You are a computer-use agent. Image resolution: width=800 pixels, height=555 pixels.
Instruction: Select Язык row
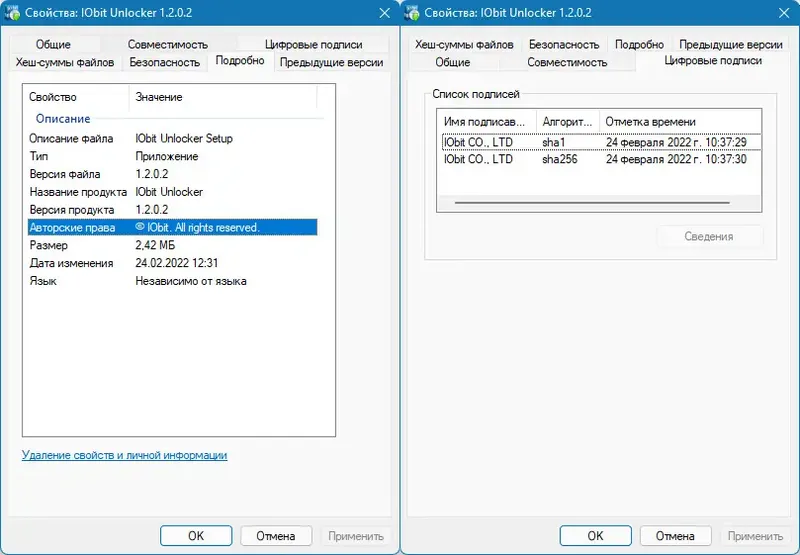[x=172, y=281]
